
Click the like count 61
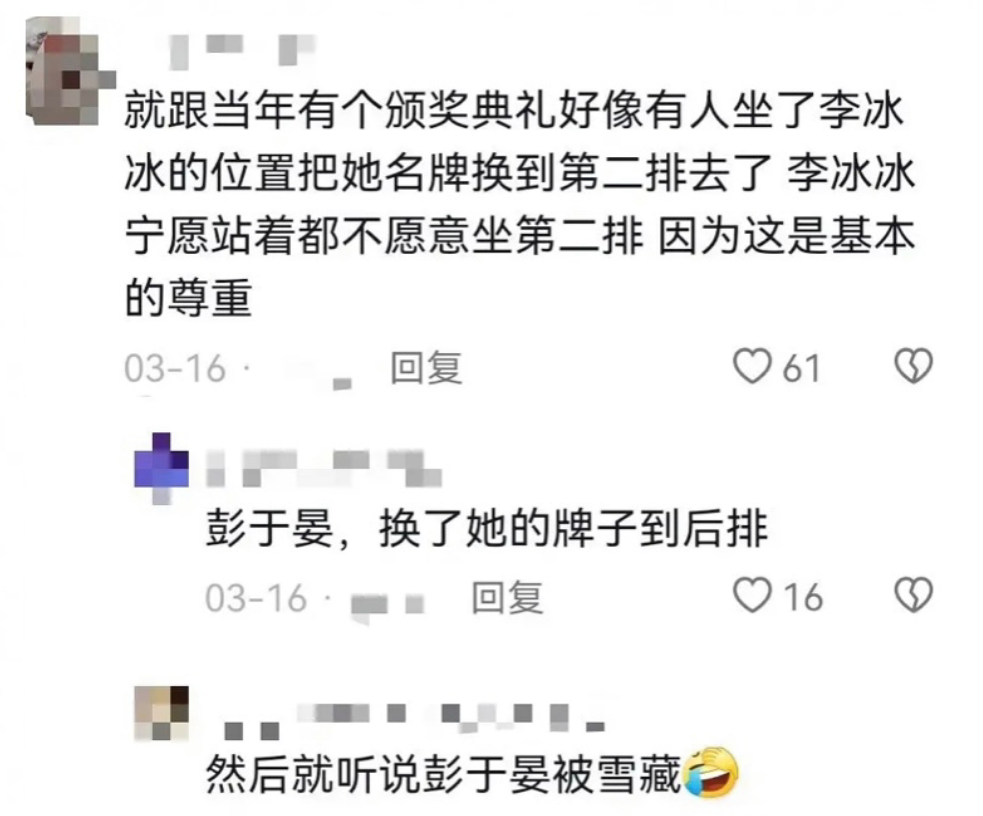click(801, 369)
